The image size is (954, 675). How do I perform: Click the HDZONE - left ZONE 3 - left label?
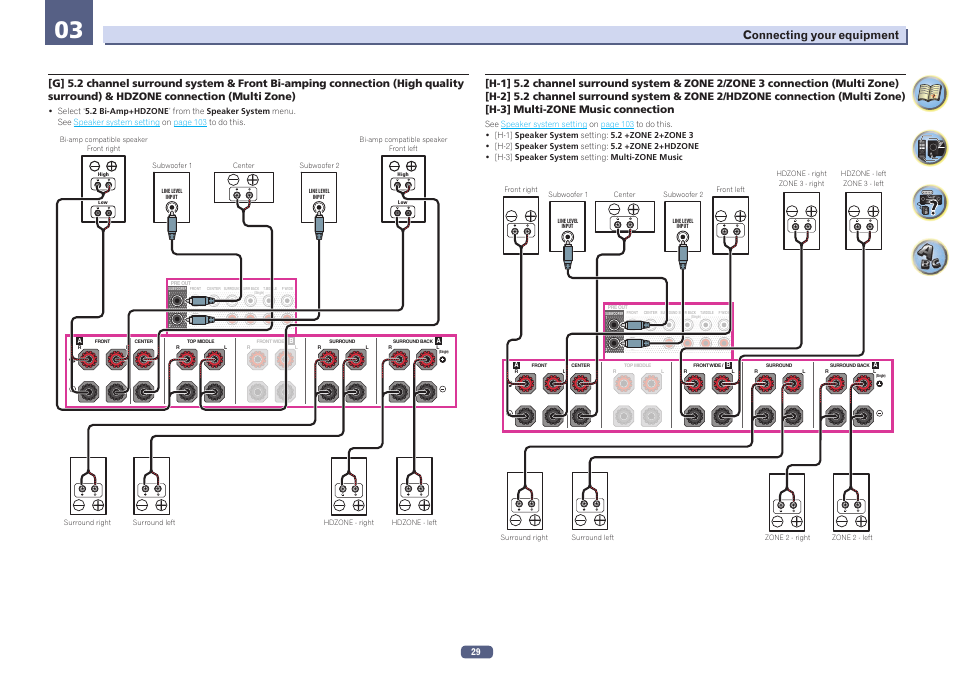(x=863, y=178)
